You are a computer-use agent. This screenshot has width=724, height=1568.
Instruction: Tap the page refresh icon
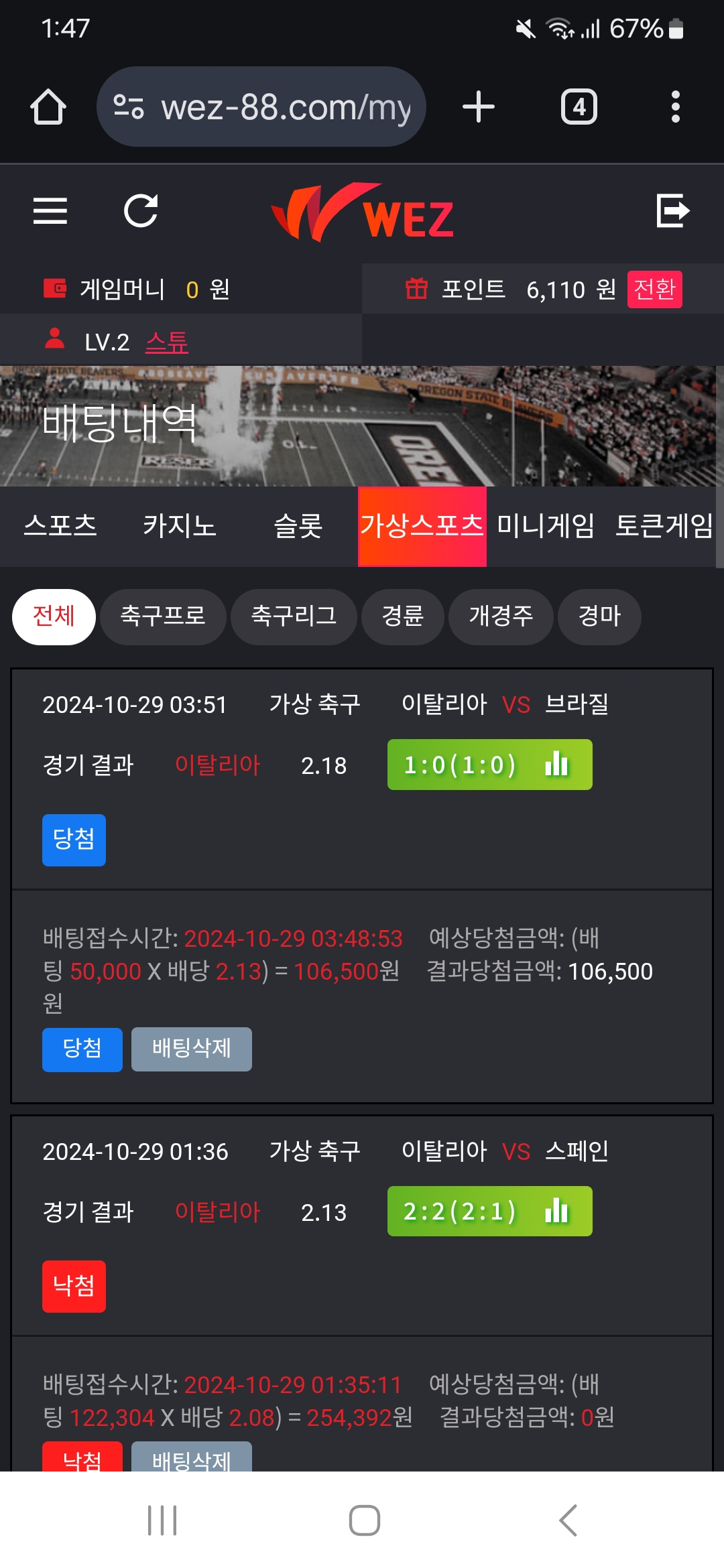[141, 211]
